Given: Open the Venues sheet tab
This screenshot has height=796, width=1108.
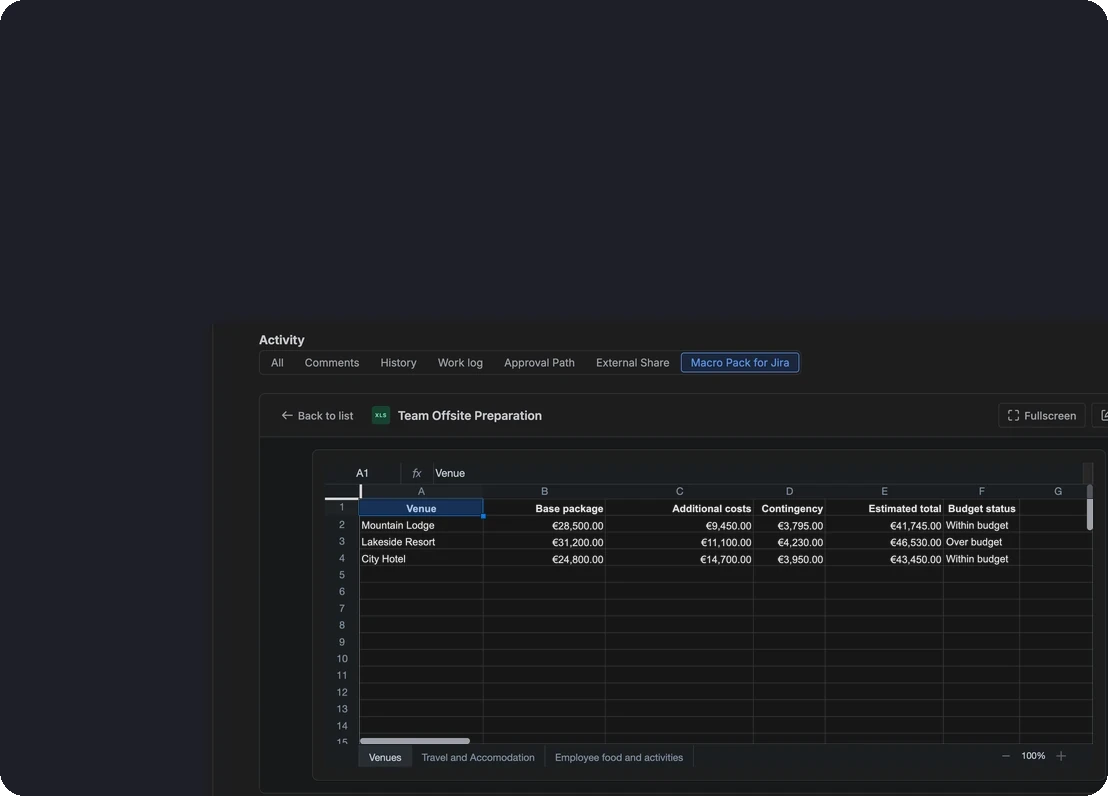Looking at the screenshot, I should (385, 757).
